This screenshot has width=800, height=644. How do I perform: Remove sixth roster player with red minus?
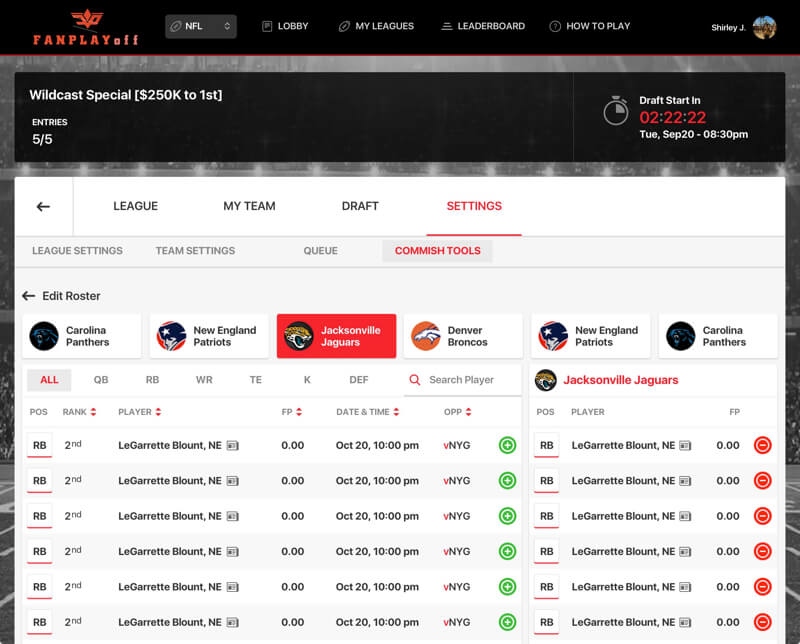[x=762, y=622]
